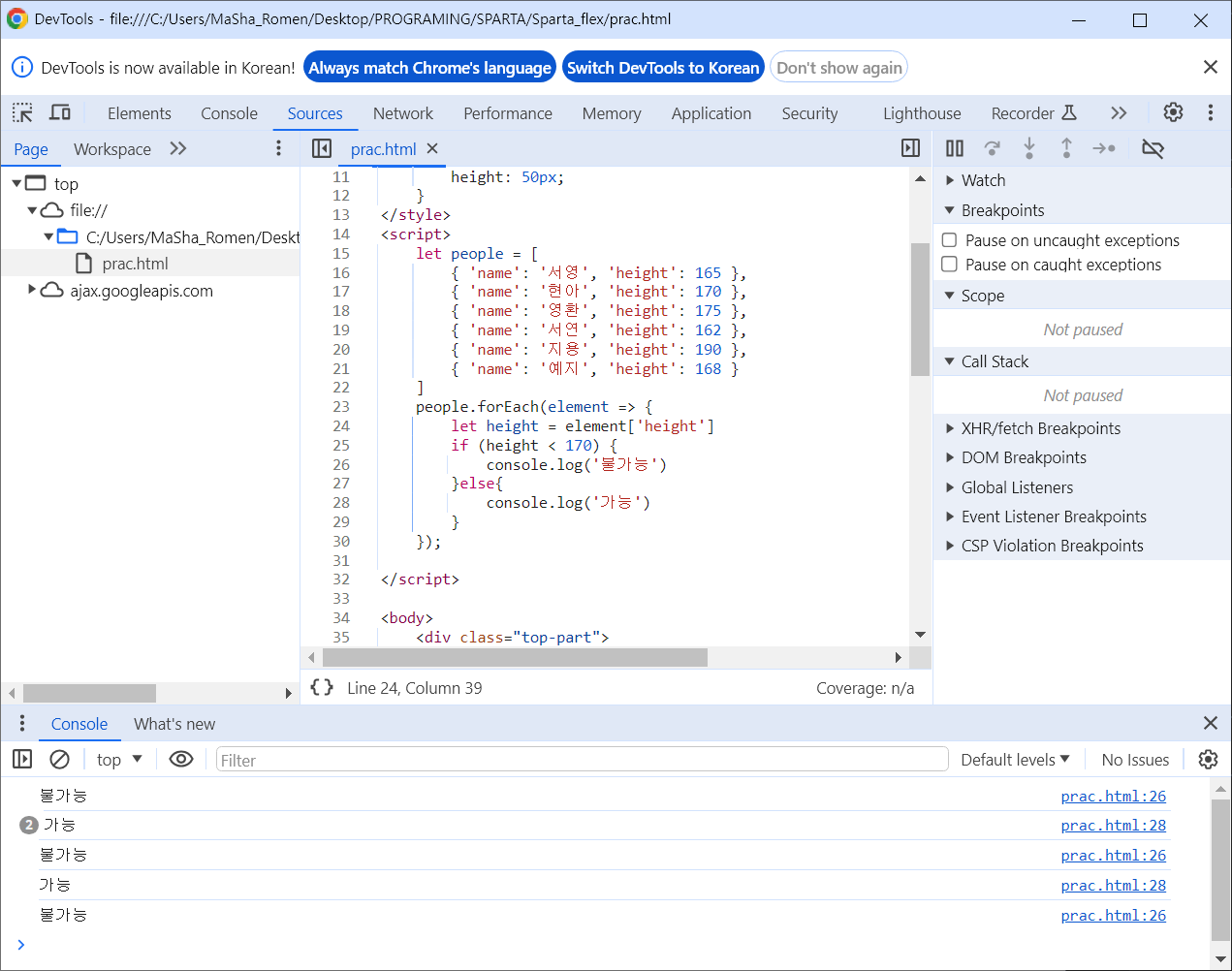Select prac.html in the file tree
1232x971 pixels.
pos(135,264)
